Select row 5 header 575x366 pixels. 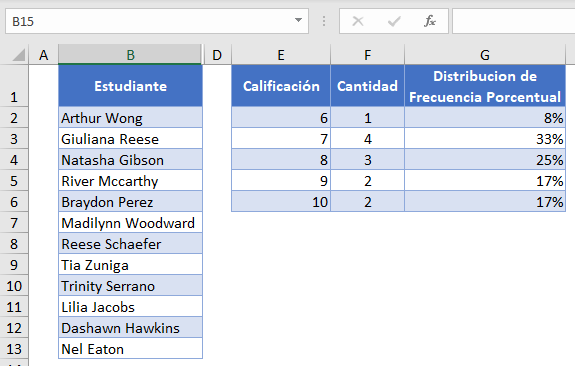tap(14, 181)
